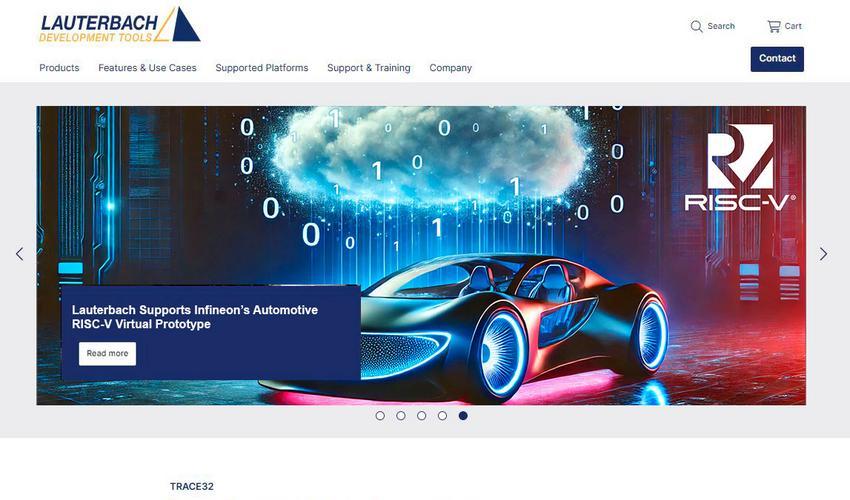The image size is (850, 500).
Task: Open Supported Platforms menu
Action: click(262, 68)
